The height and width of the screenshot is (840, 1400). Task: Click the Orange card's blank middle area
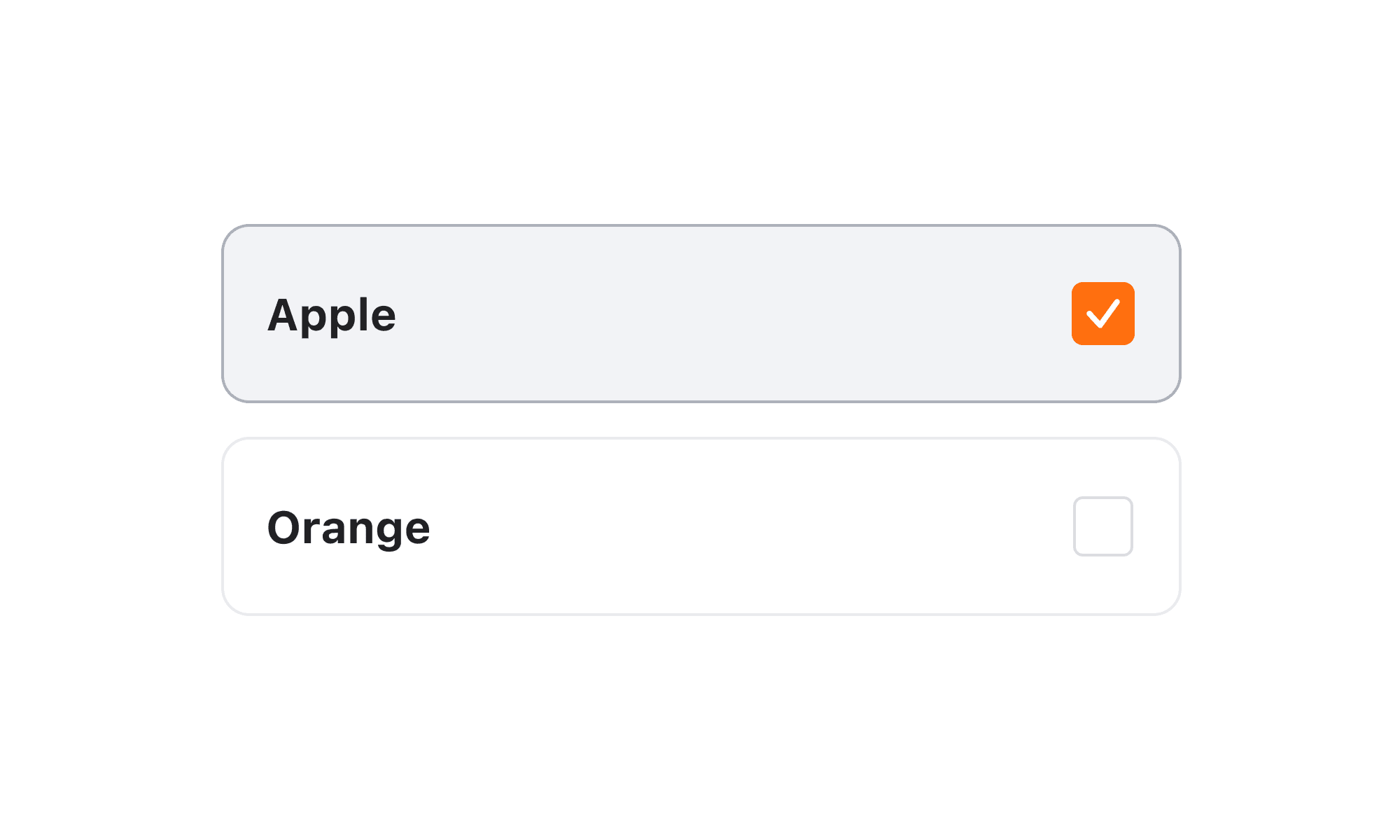tap(700, 526)
